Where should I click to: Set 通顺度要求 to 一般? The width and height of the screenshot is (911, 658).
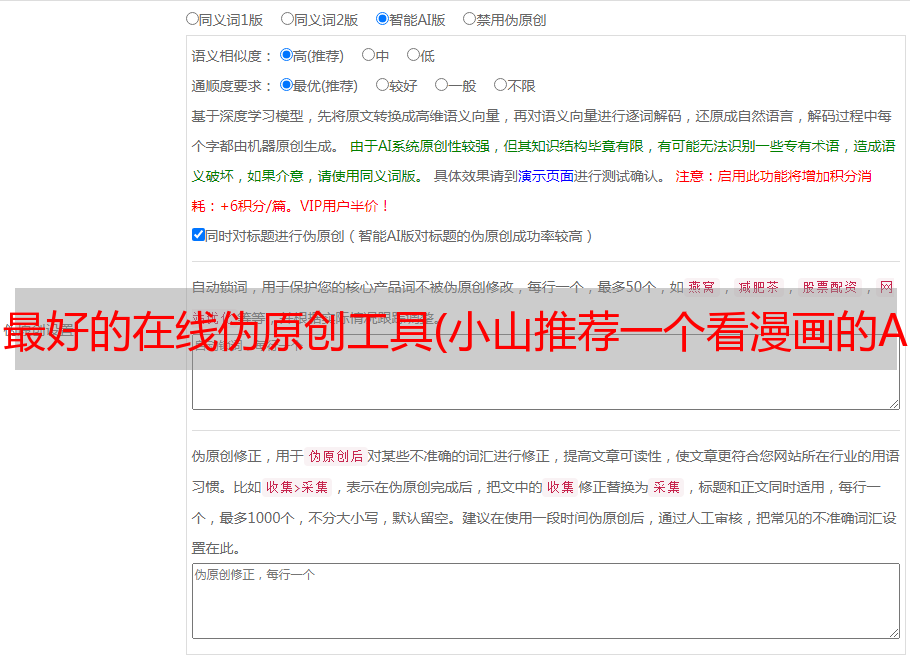pos(441,85)
